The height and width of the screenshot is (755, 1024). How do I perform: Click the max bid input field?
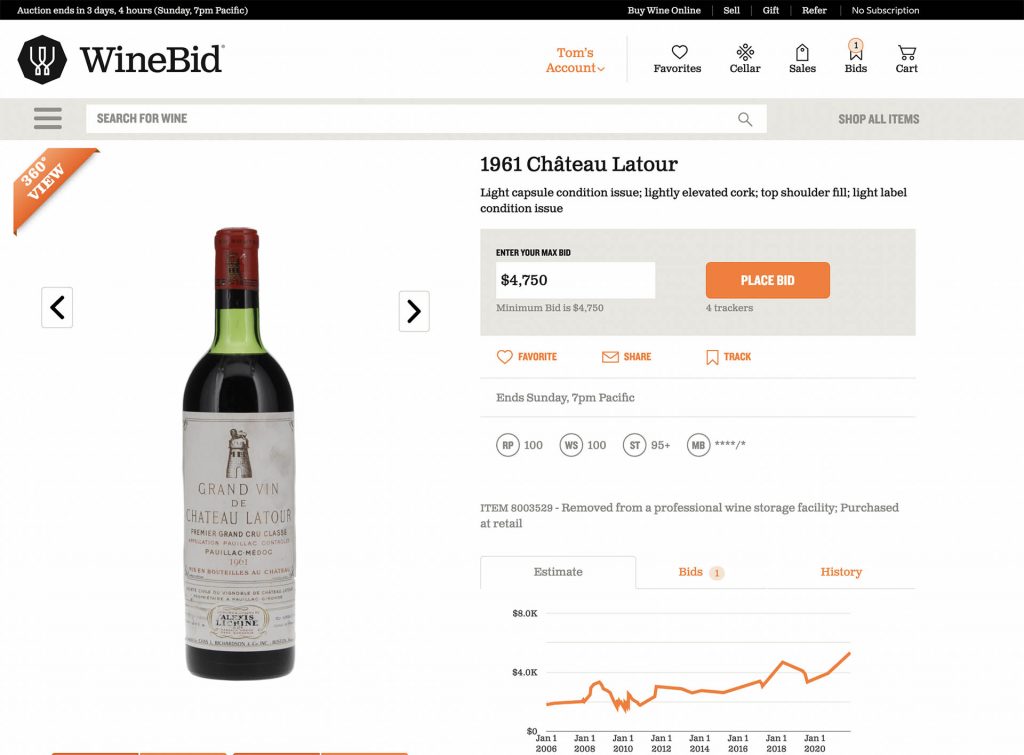pos(575,280)
